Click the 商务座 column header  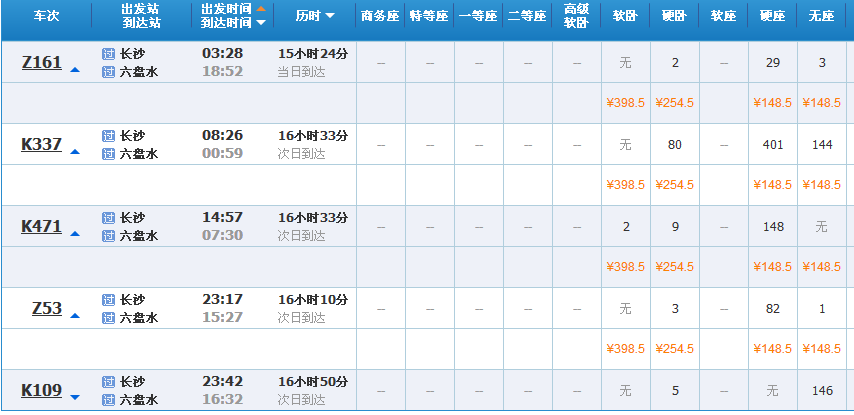coord(380,16)
